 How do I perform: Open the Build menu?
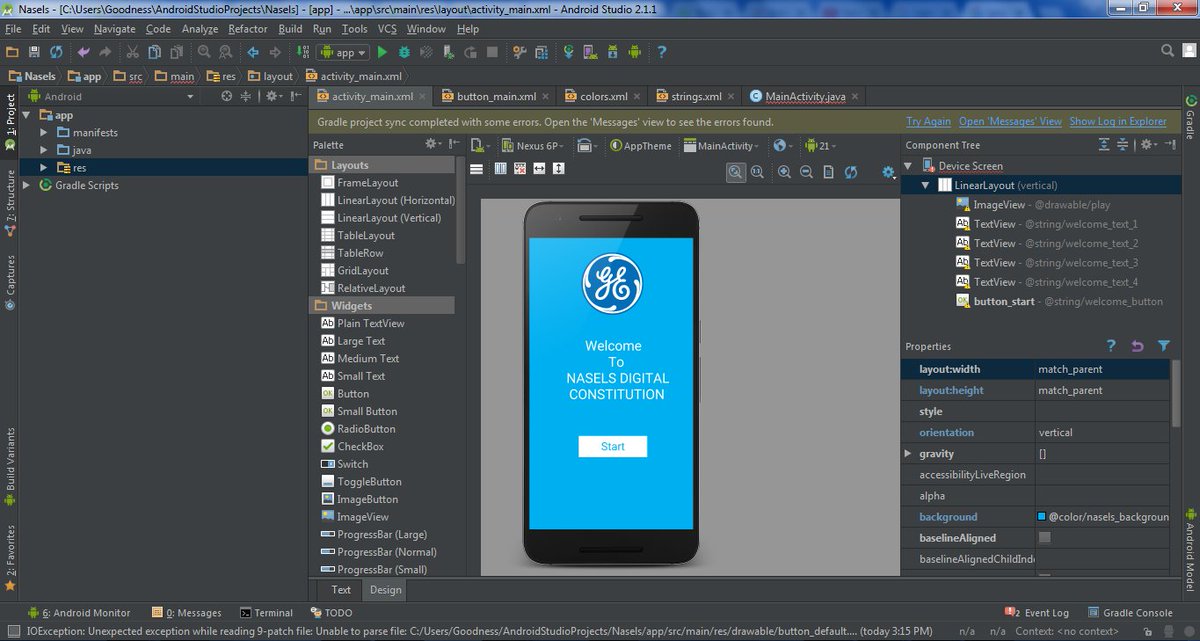pyautogui.click(x=291, y=29)
